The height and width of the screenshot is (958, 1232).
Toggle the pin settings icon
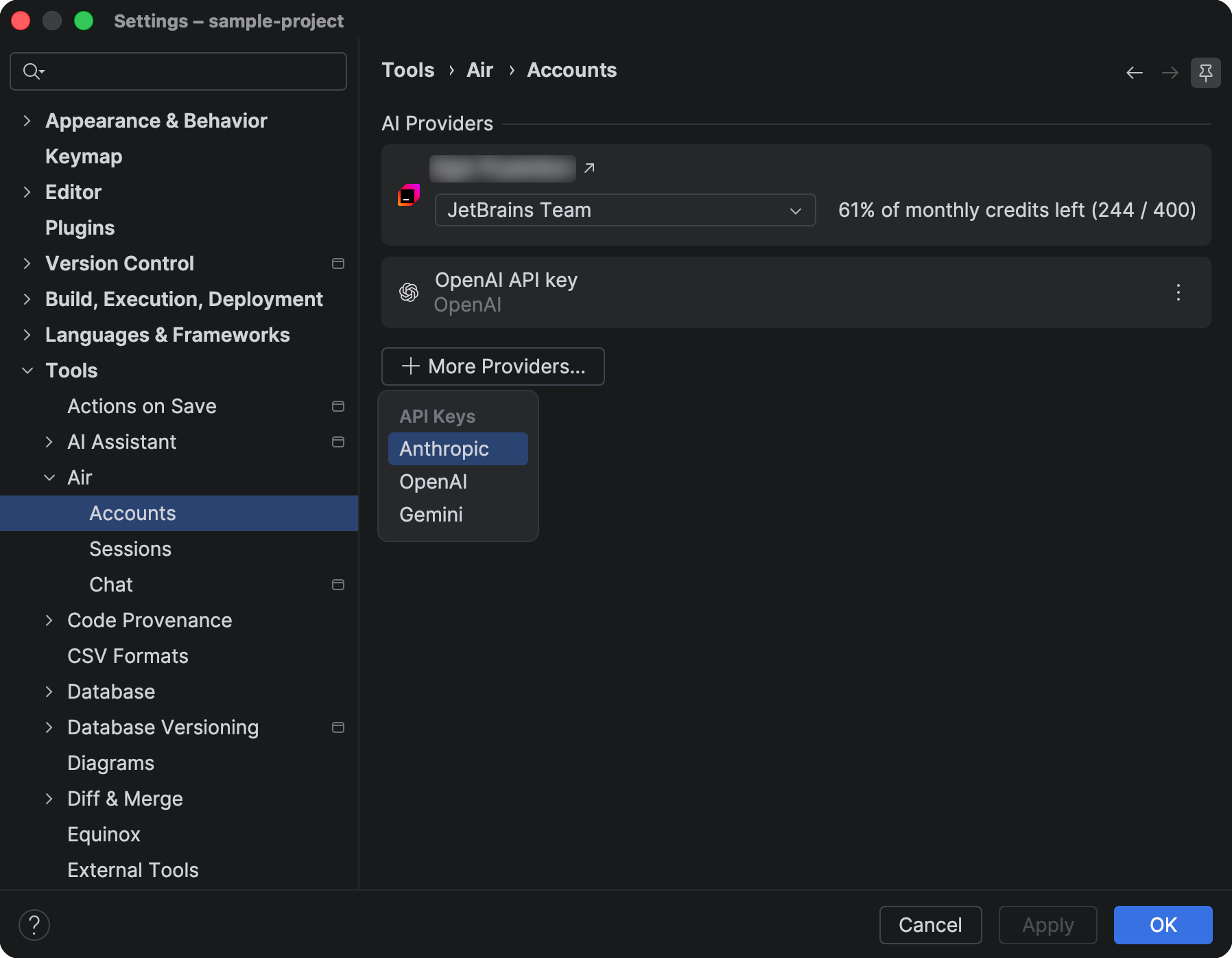tap(1206, 73)
